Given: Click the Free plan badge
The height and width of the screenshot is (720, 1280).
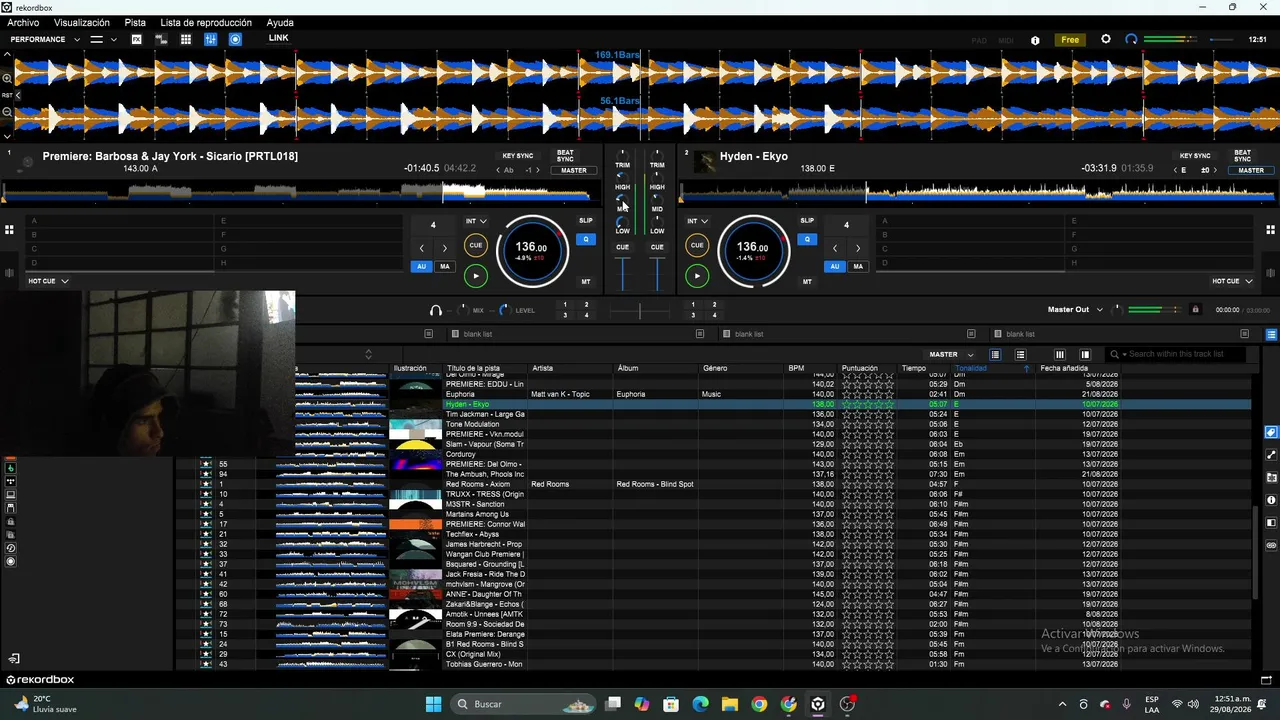Looking at the screenshot, I should pos(1070,40).
